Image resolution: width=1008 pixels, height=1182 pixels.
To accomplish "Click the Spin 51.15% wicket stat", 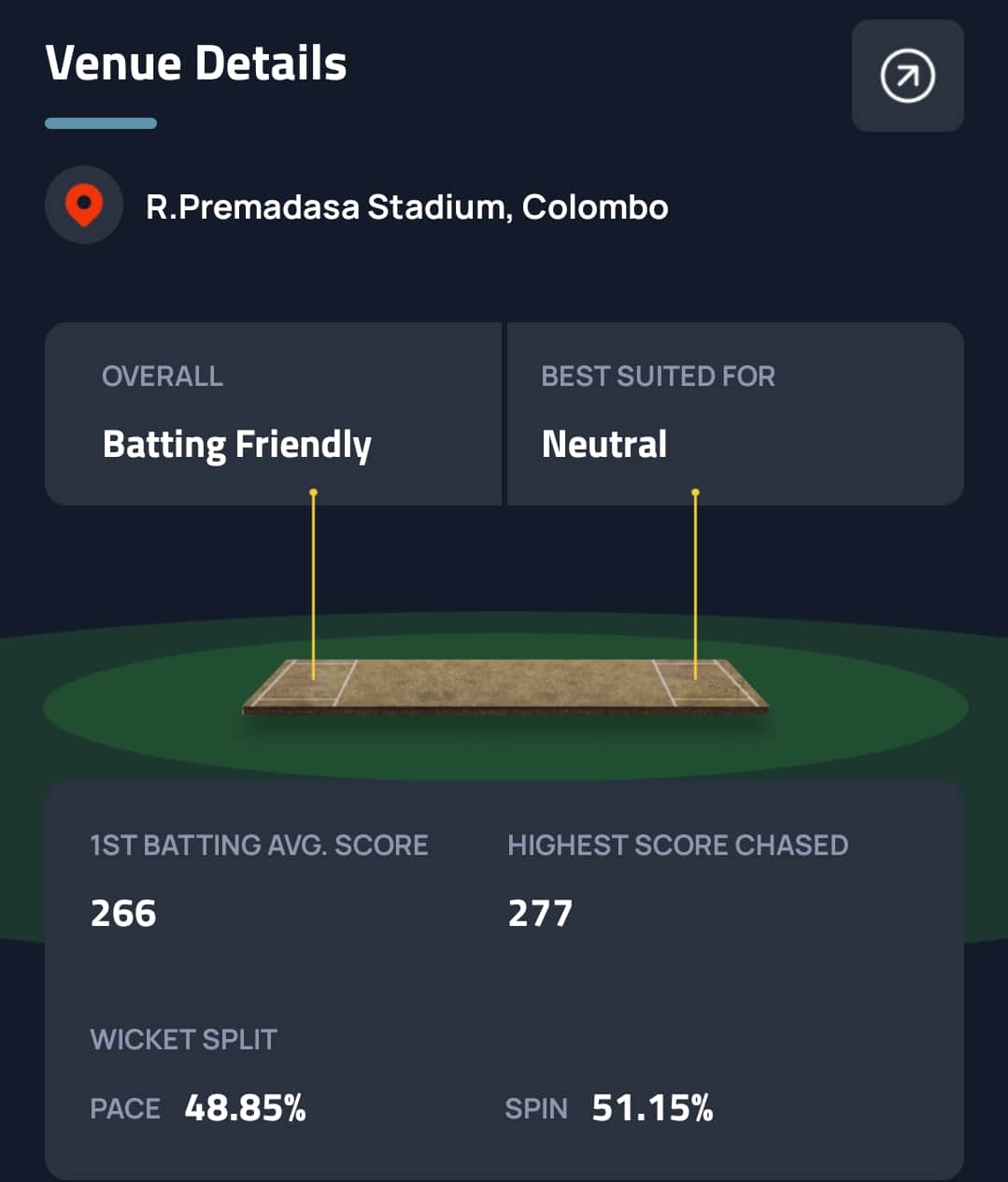I will (609, 1108).
